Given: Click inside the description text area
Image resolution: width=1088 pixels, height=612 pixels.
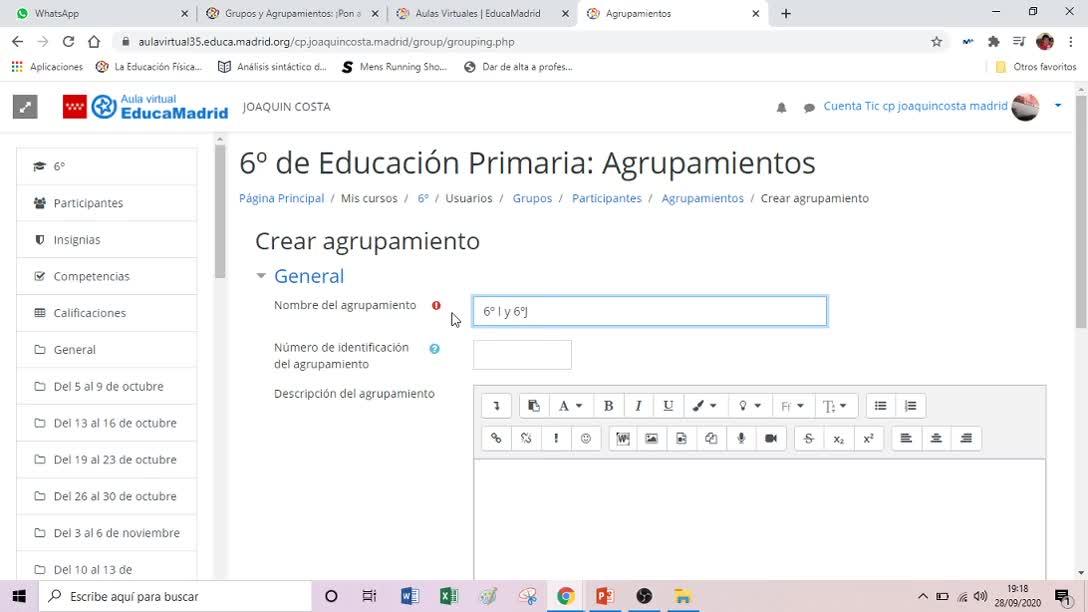Looking at the screenshot, I should 760,519.
